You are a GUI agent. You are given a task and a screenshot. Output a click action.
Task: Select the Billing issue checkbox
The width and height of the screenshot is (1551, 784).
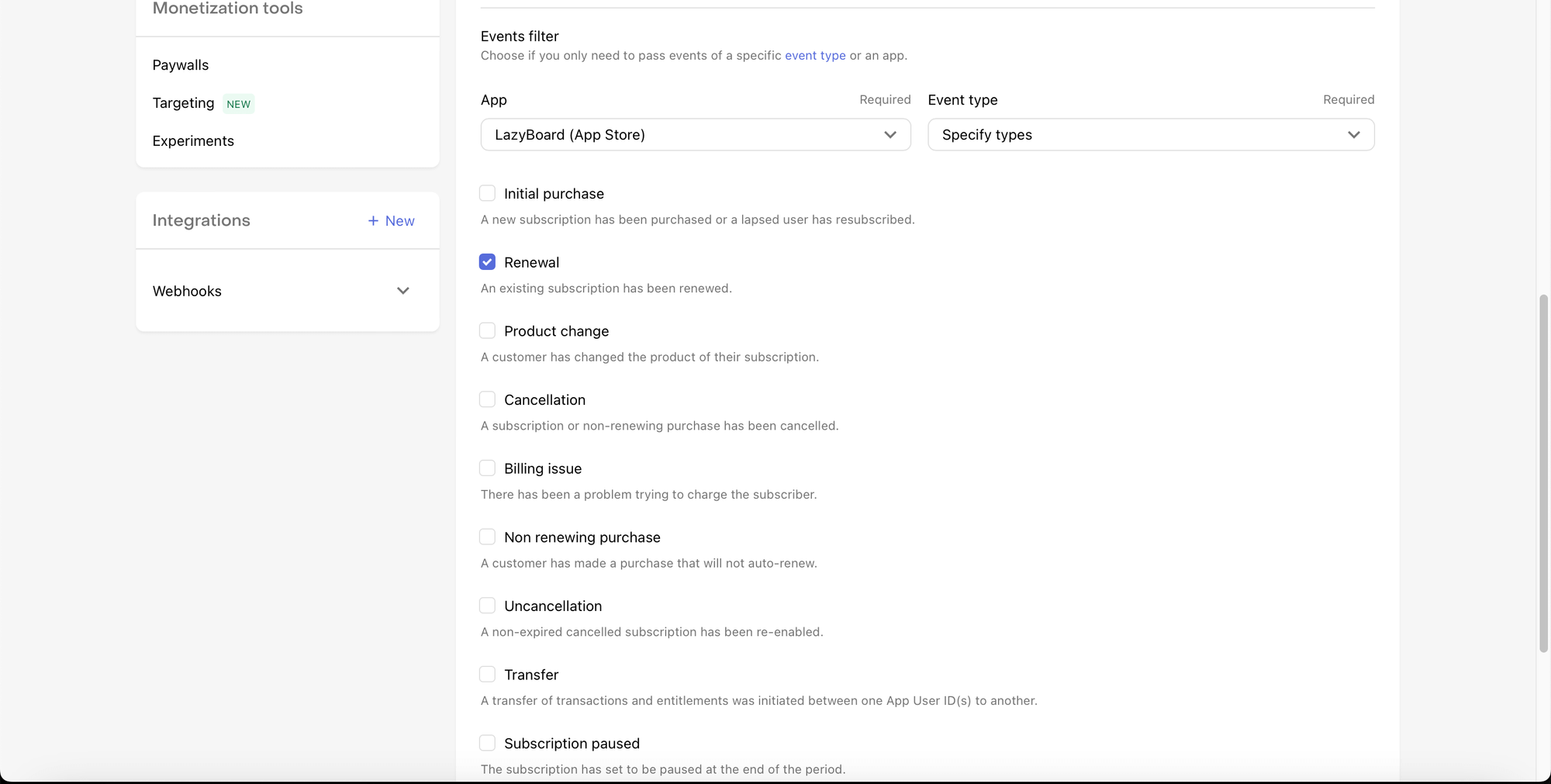pos(487,468)
